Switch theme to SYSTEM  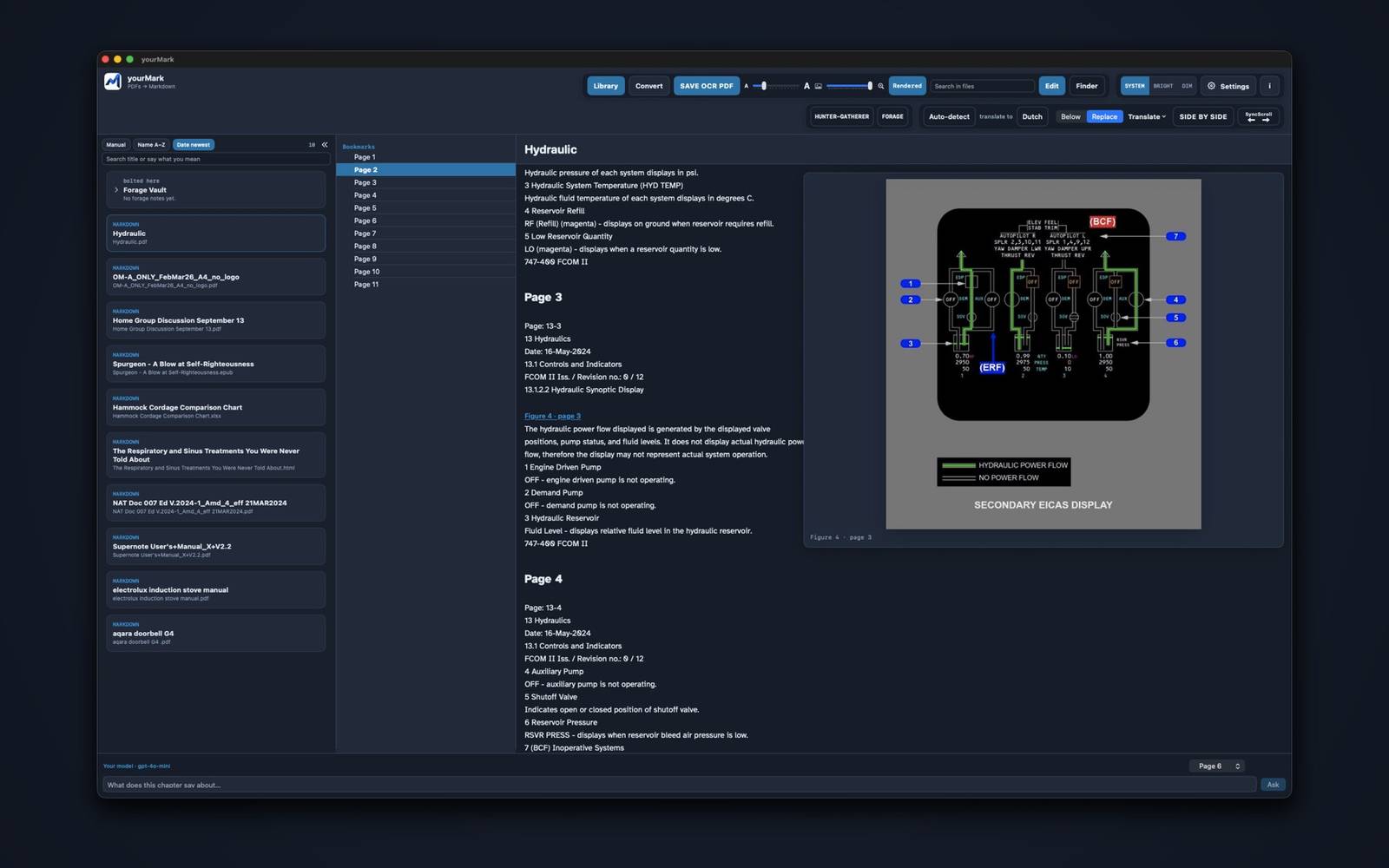click(1135, 86)
